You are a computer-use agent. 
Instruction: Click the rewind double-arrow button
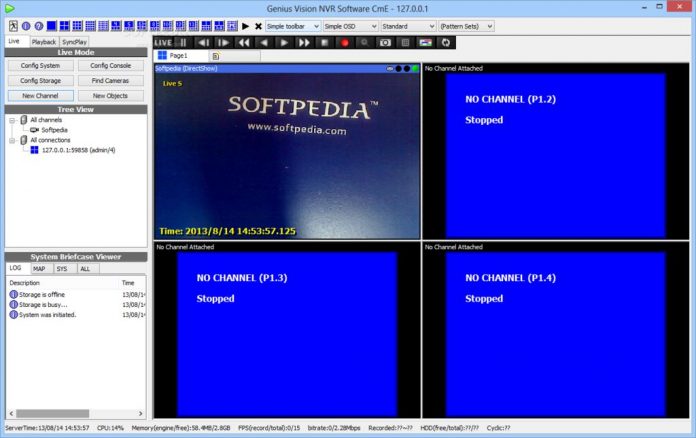tap(244, 43)
